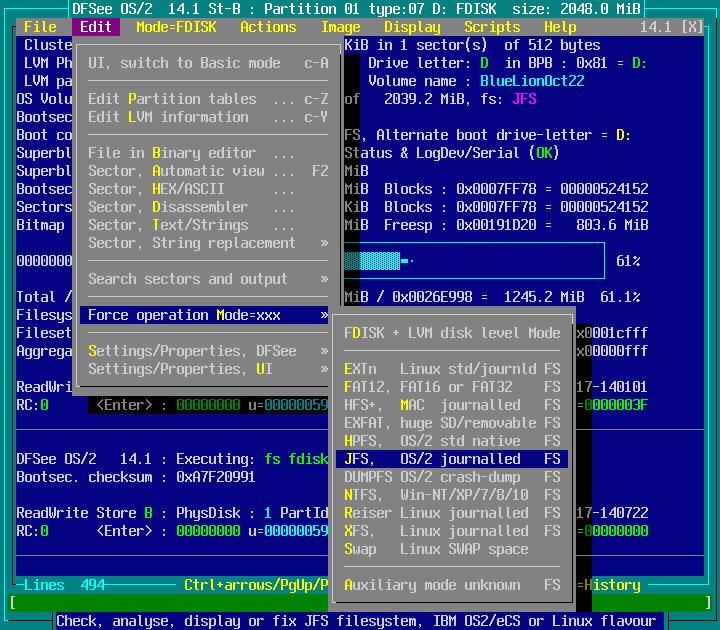Expand Settings/Properties, UI submenu
The image size is (720, 630).
click(208, 369)
